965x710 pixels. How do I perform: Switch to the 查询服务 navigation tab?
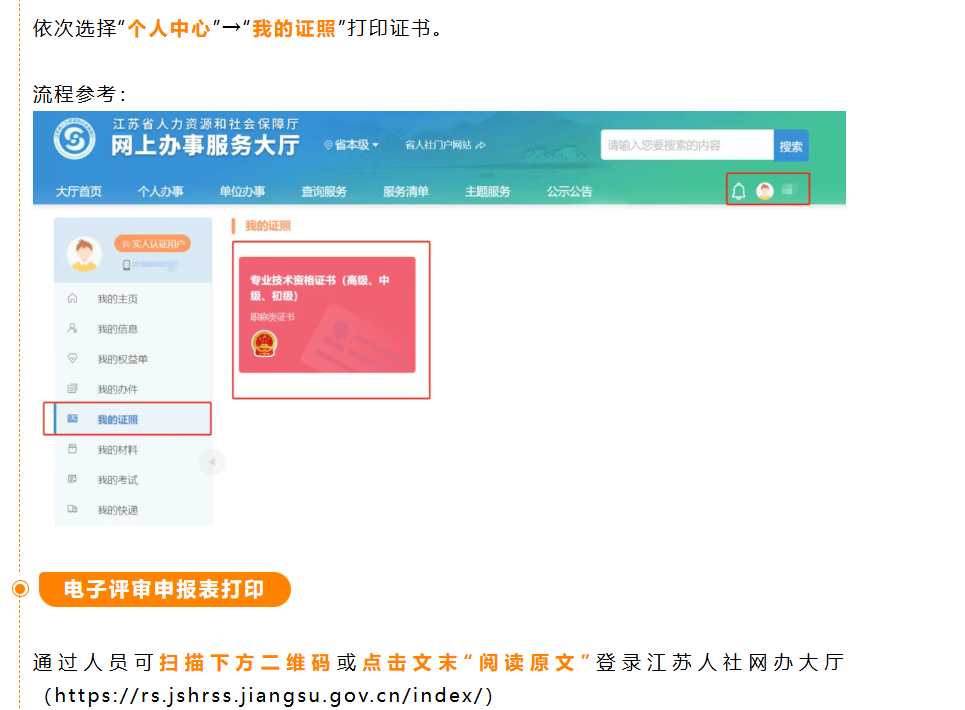(324, 192)
